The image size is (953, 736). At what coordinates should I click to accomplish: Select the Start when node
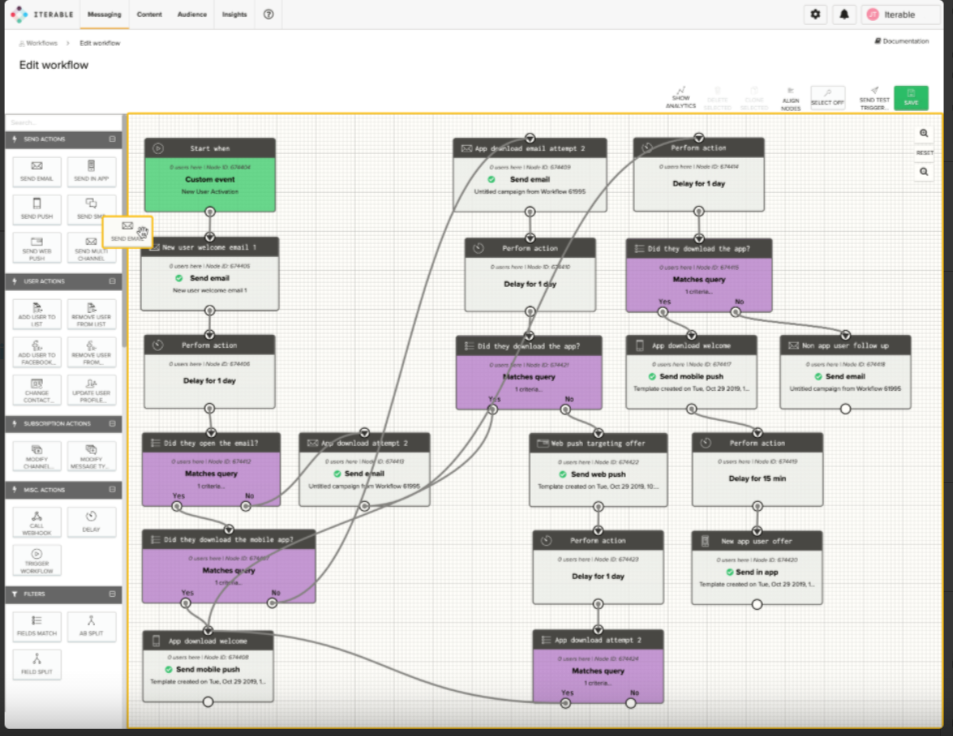[x=210, y=175]
